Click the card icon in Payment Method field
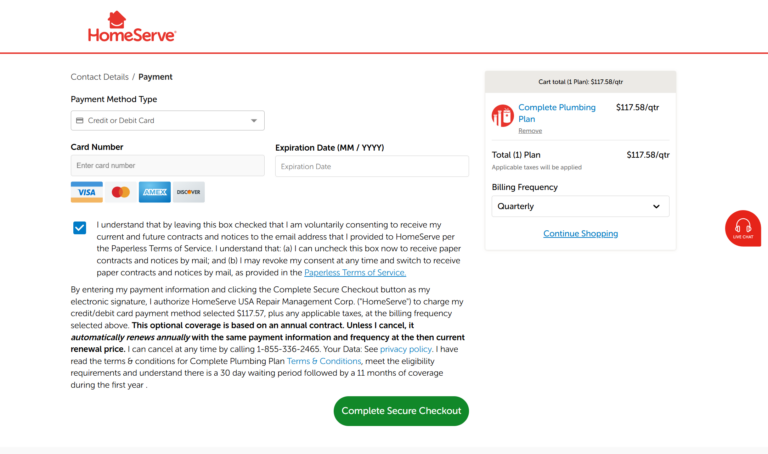Image resolution: width=768 pixels, height=454 pixels. pos(79,121)
